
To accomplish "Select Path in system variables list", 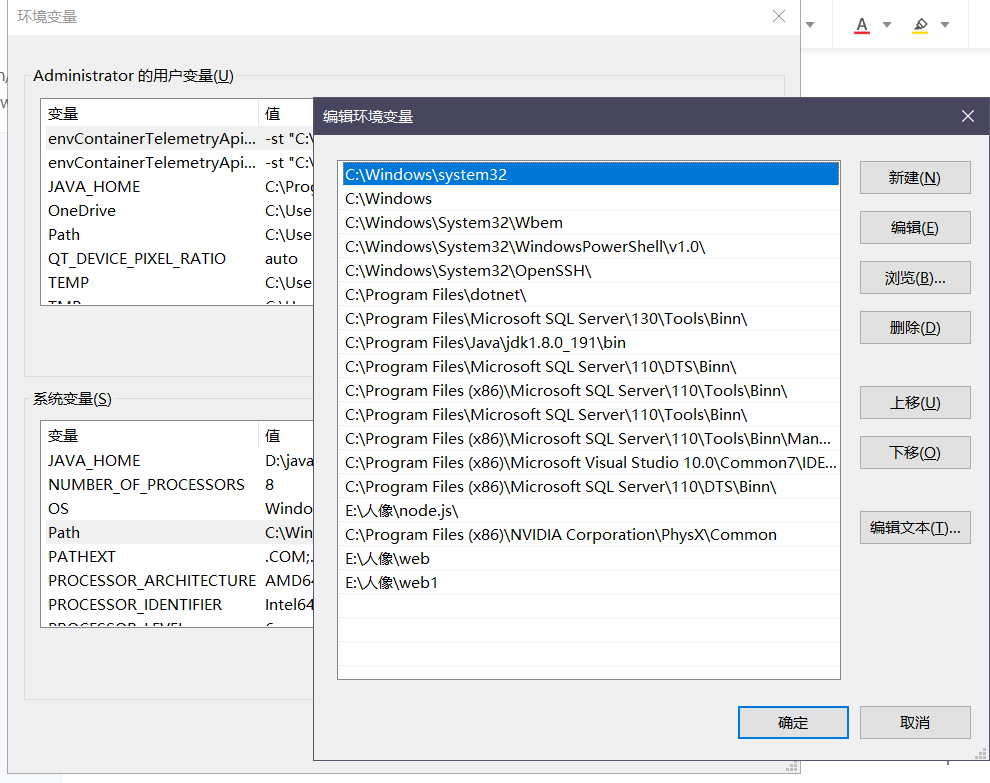I will [177, 532].
